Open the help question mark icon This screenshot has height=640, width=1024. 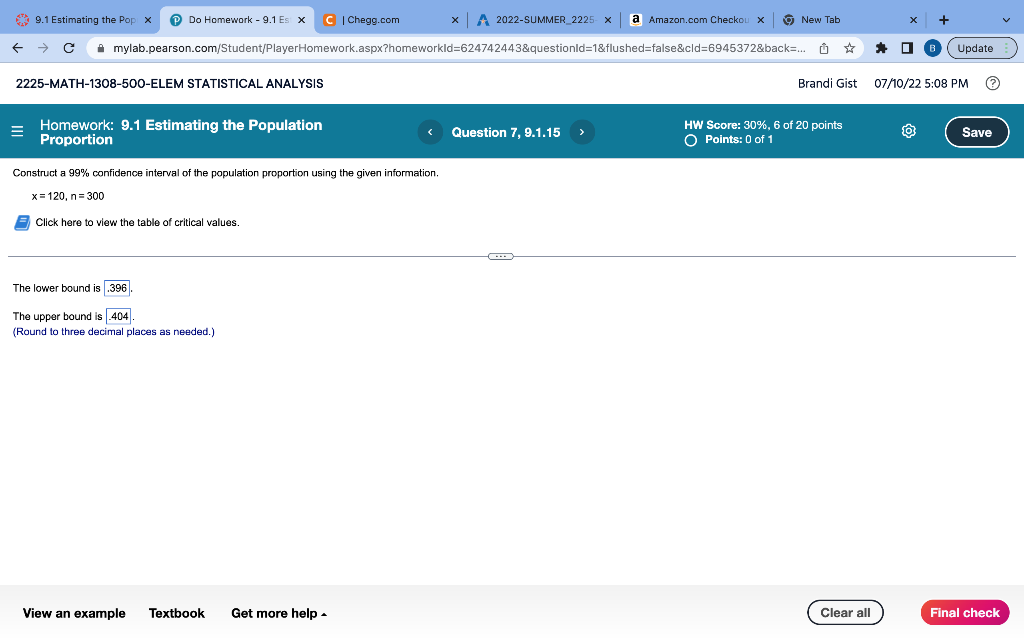[x=993, y=83]
